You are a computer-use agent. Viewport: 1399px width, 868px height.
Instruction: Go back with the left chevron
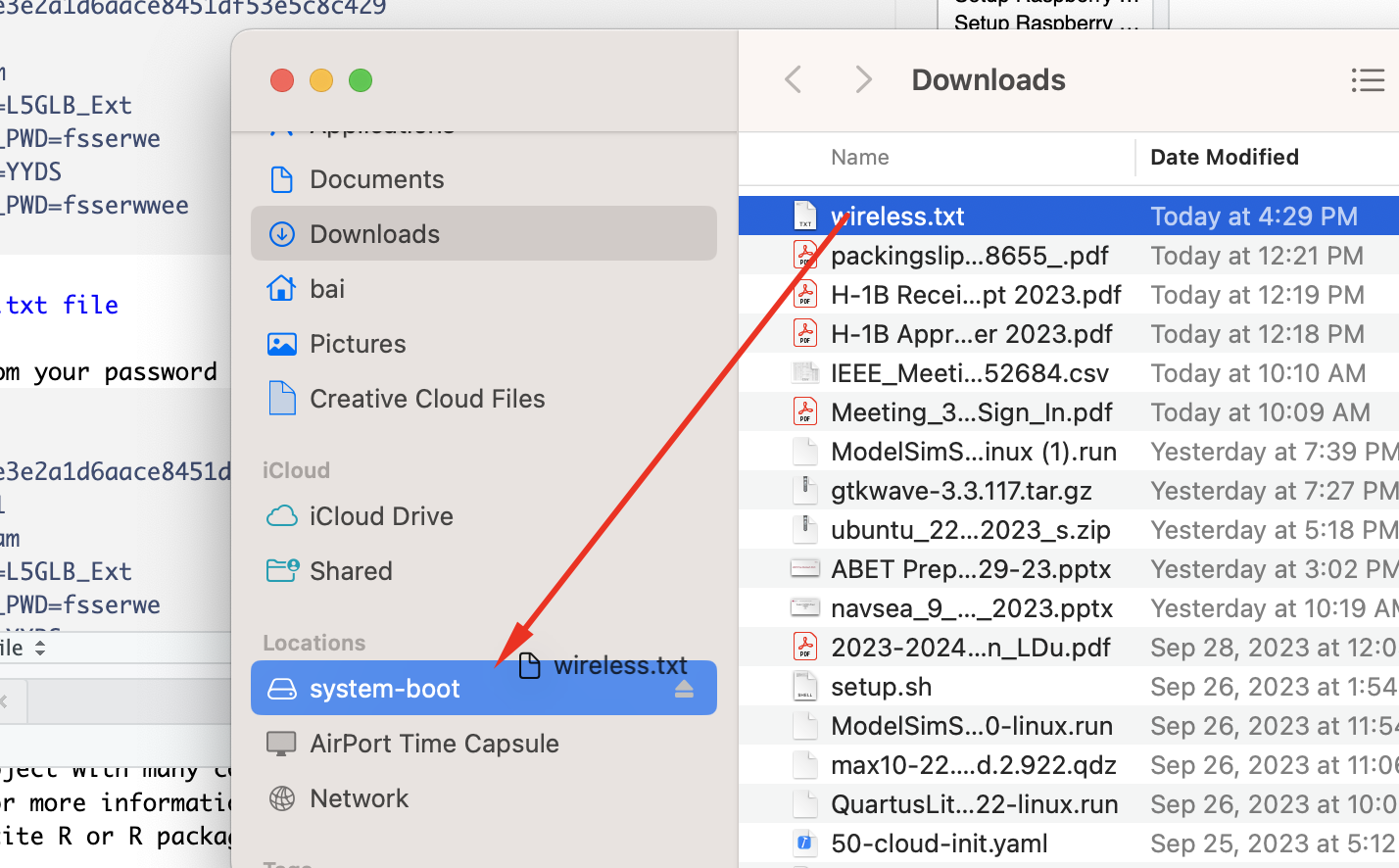(794, 80)
